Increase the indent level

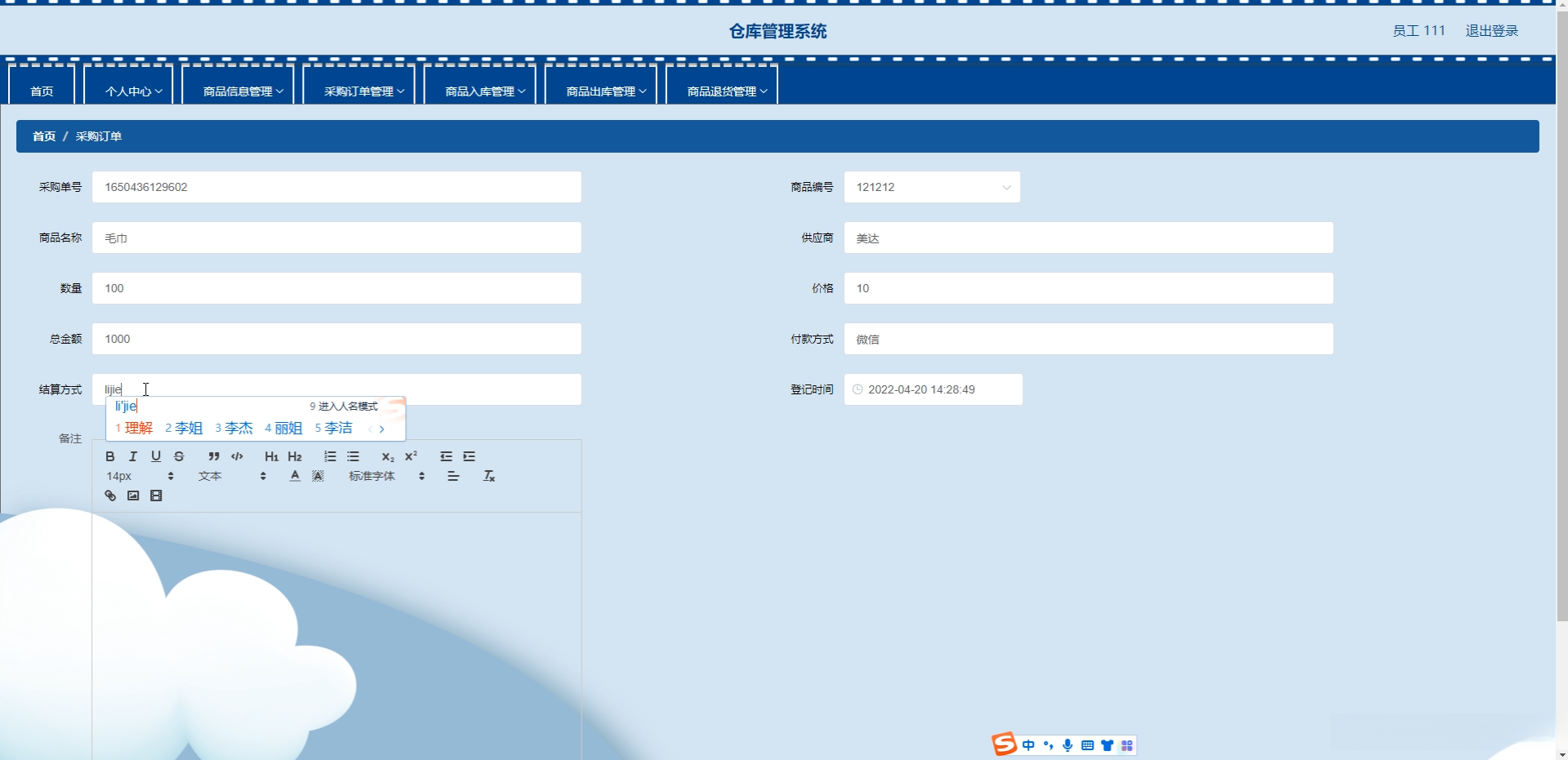point(469,456)
